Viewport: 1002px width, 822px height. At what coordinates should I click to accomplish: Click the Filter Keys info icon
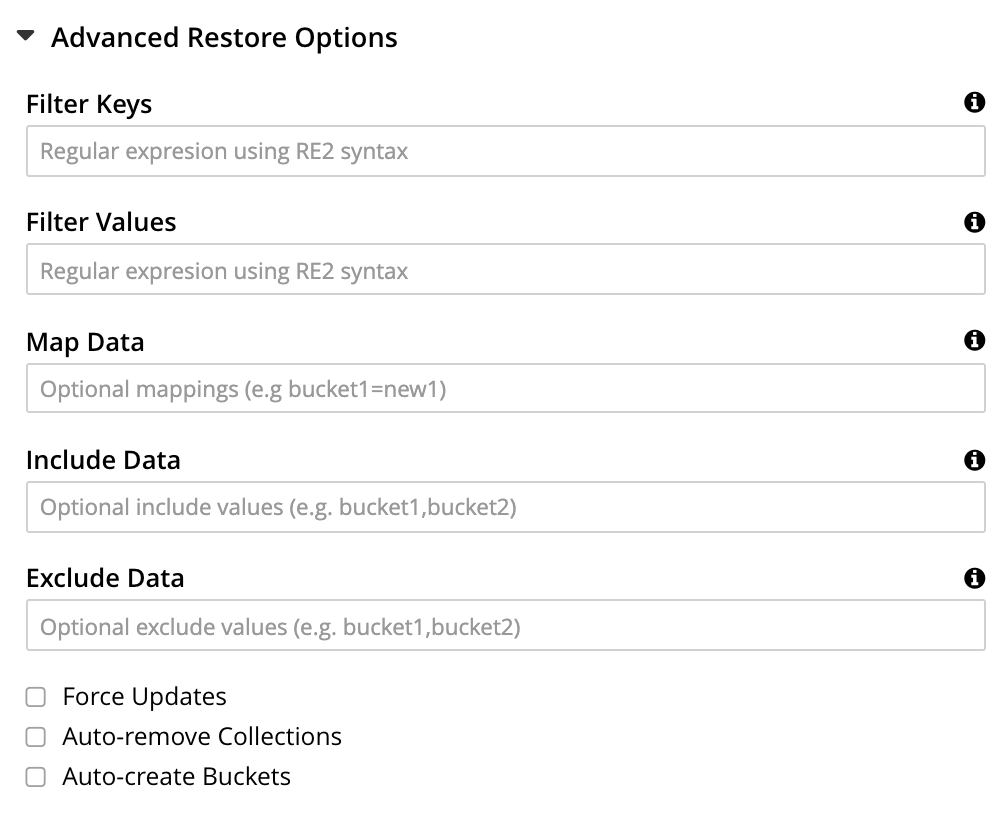click(974, 103)
